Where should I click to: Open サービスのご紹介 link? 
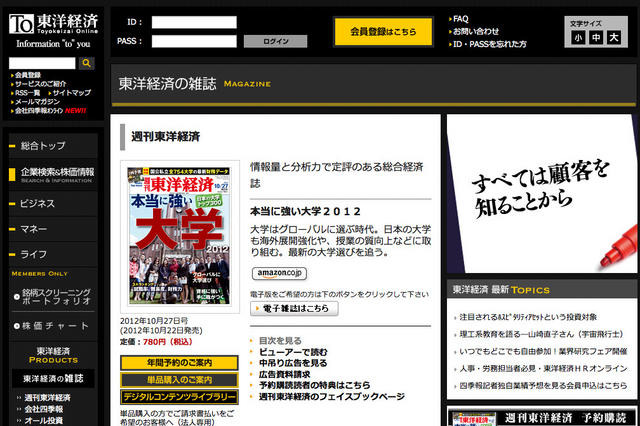click(x=40, y=84)
